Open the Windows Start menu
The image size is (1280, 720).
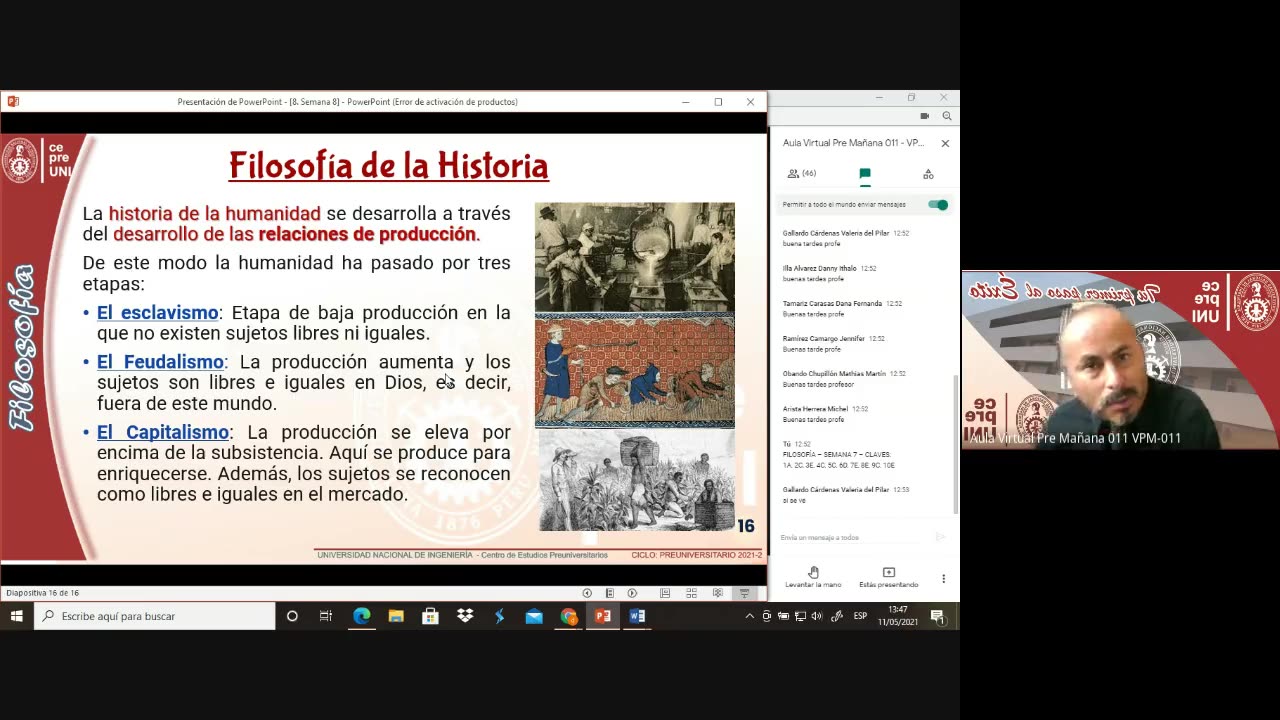[x=17, y=616]
